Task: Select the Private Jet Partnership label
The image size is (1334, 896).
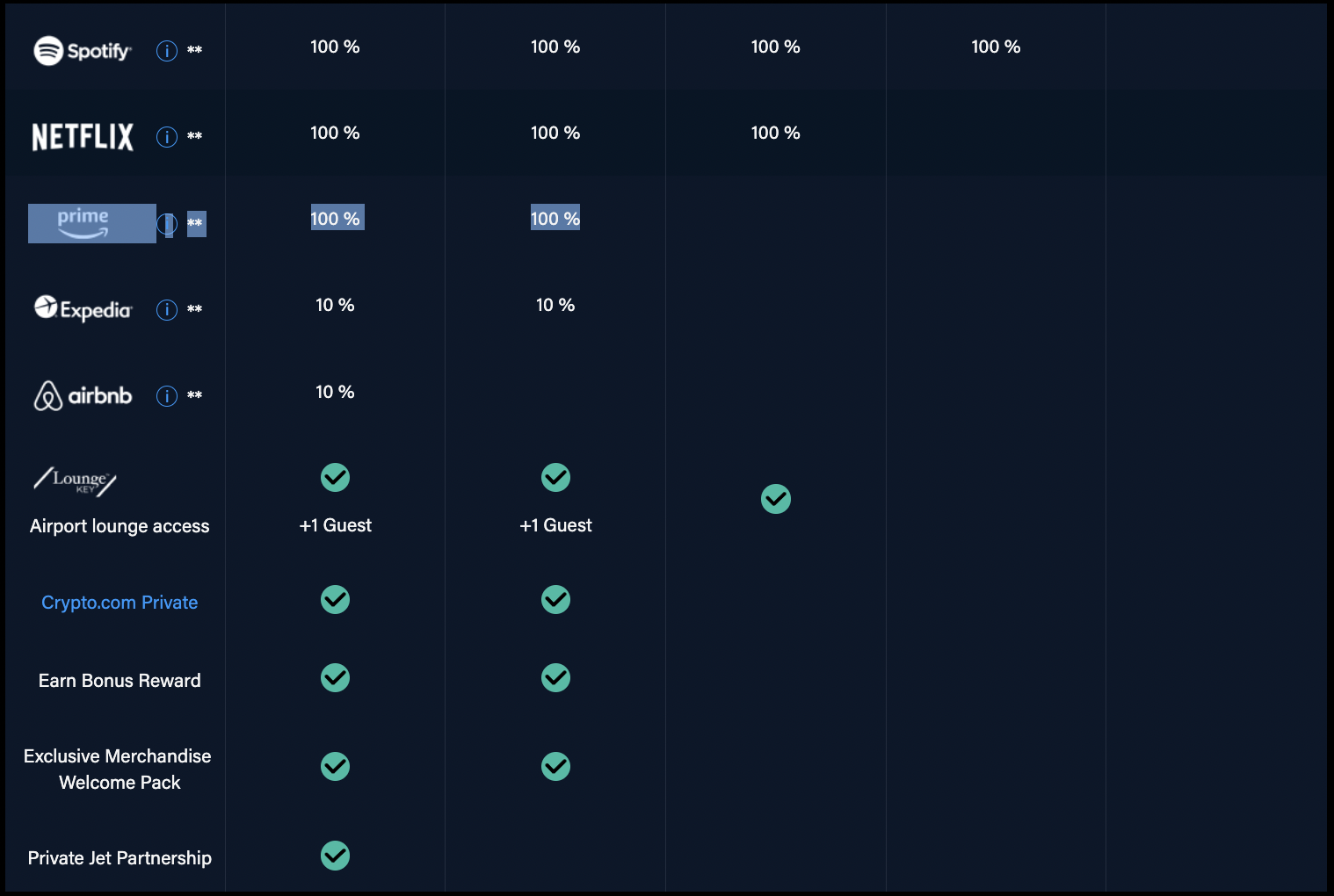Action: click(120, 858)
